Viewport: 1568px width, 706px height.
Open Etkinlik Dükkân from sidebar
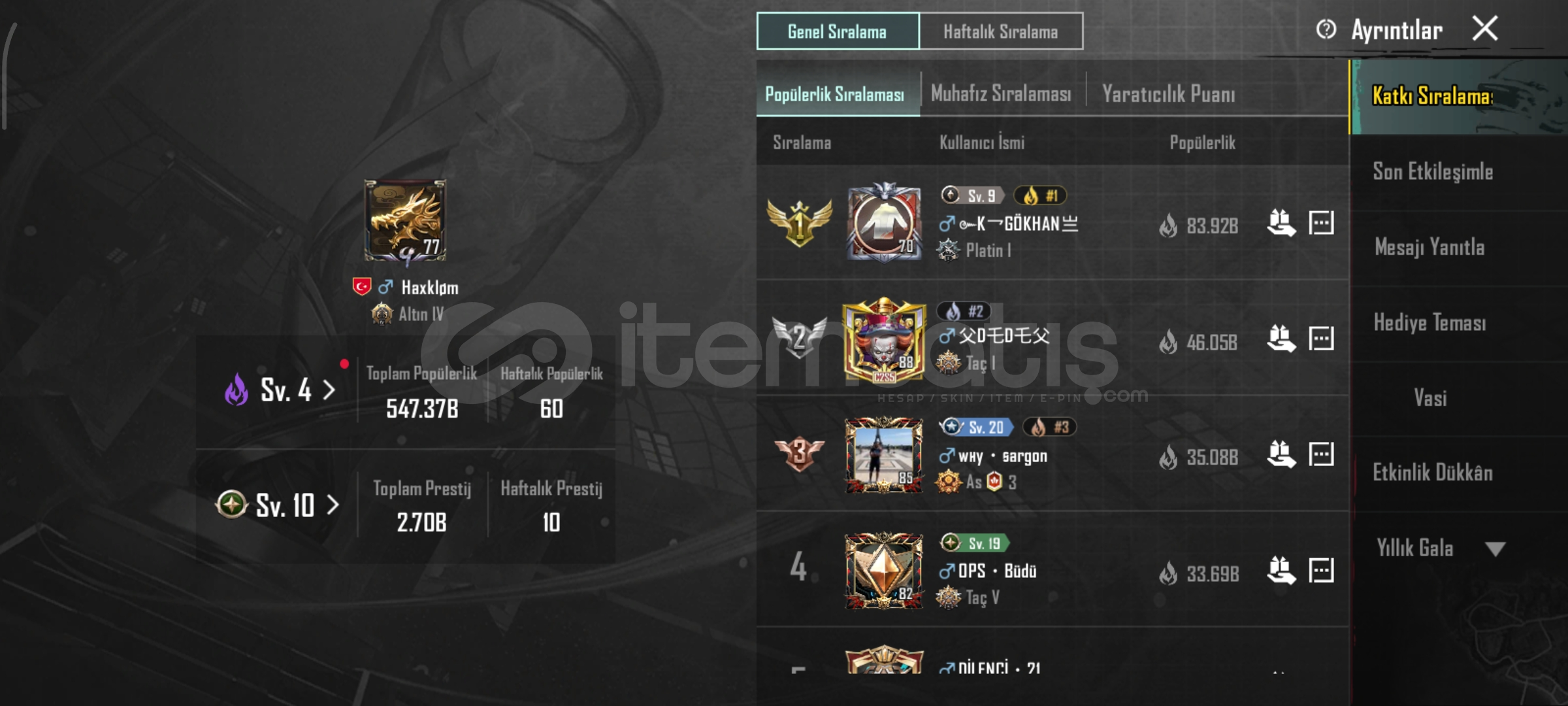[x=1433, y=473]
